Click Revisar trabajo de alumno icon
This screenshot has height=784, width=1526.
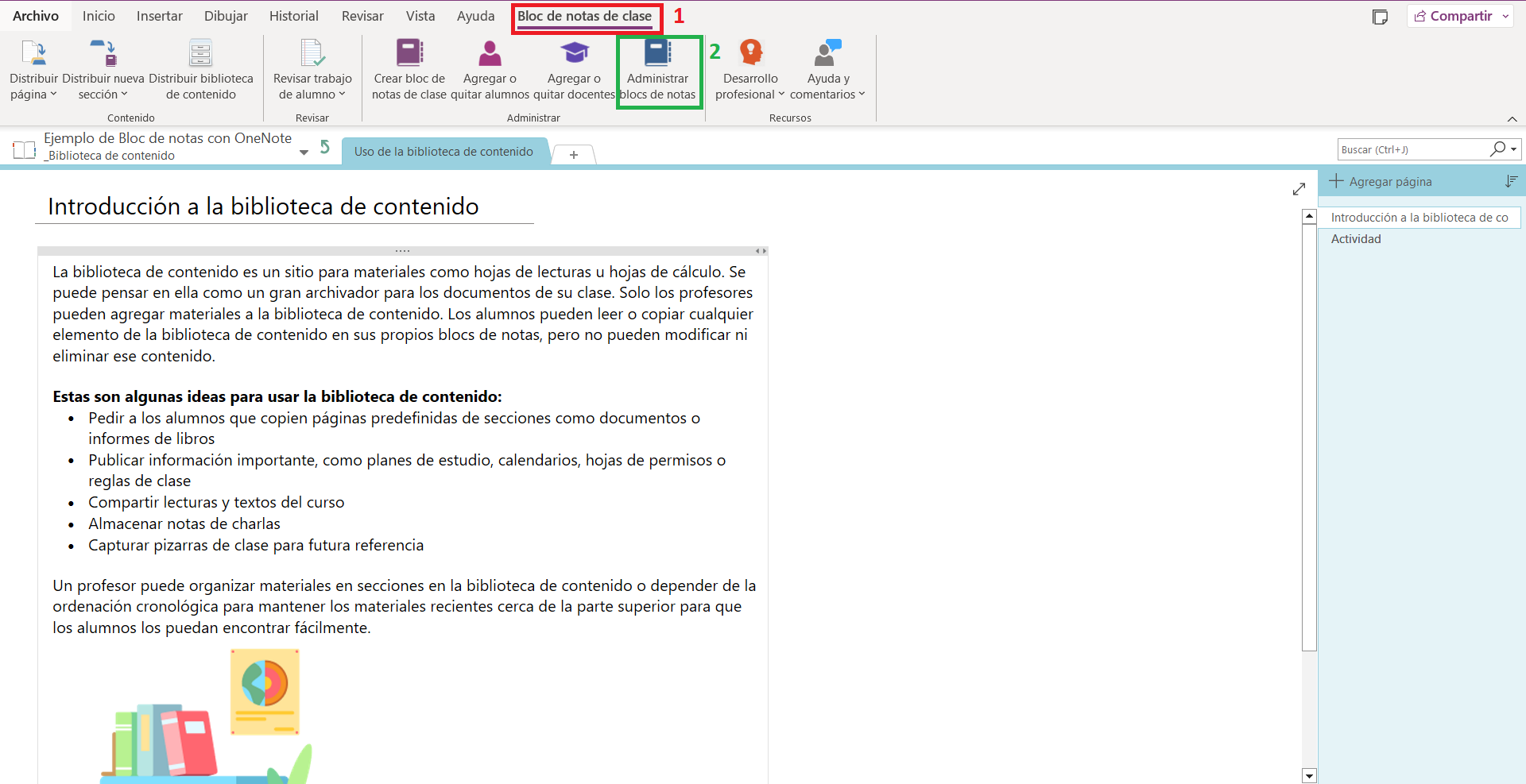coord(312,53)
